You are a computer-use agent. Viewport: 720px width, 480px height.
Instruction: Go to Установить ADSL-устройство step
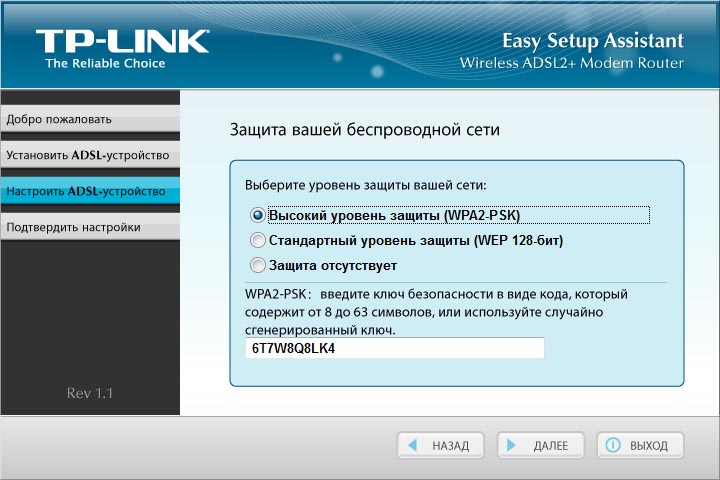(x=88, y=155)
